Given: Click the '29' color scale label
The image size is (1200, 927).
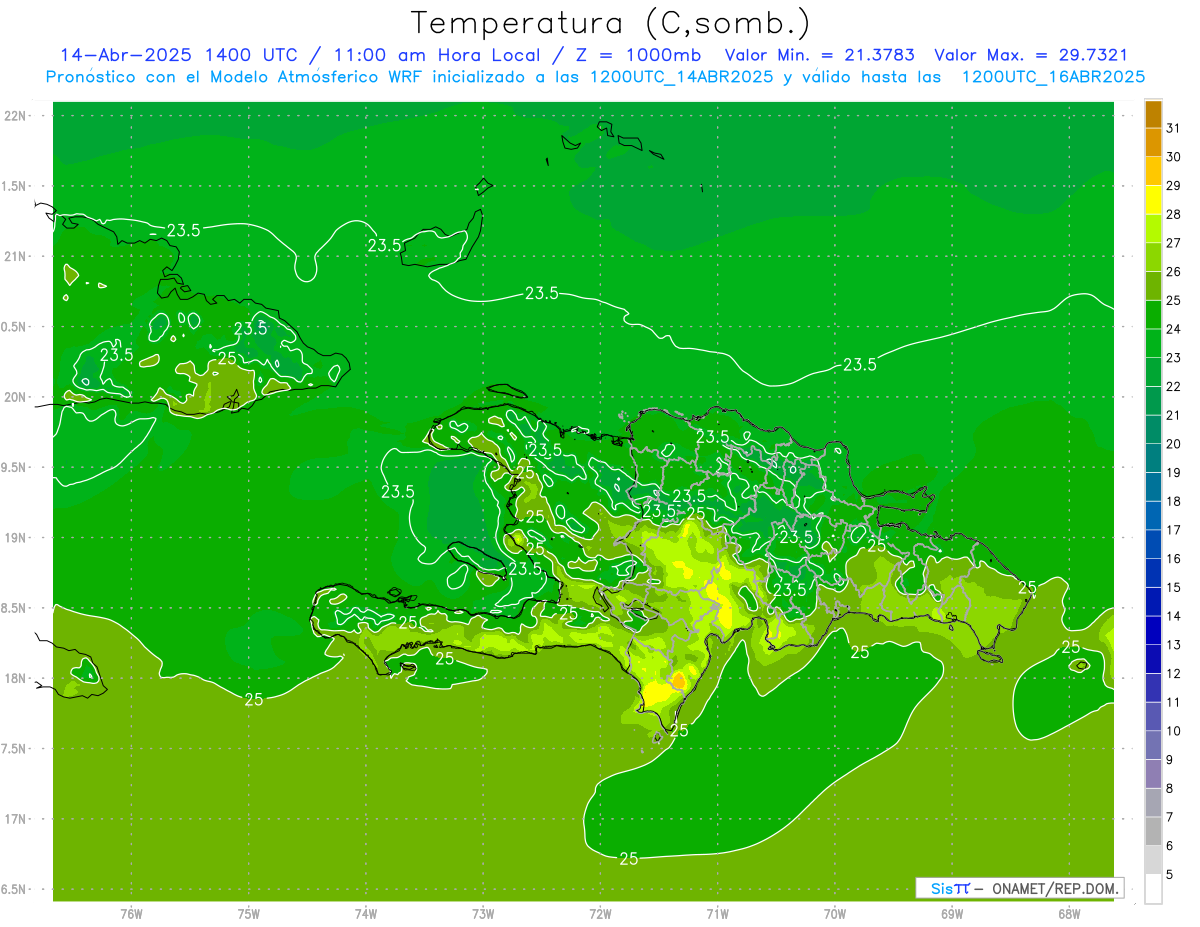Looking at the screenshot, I should tap(1173, 186).
